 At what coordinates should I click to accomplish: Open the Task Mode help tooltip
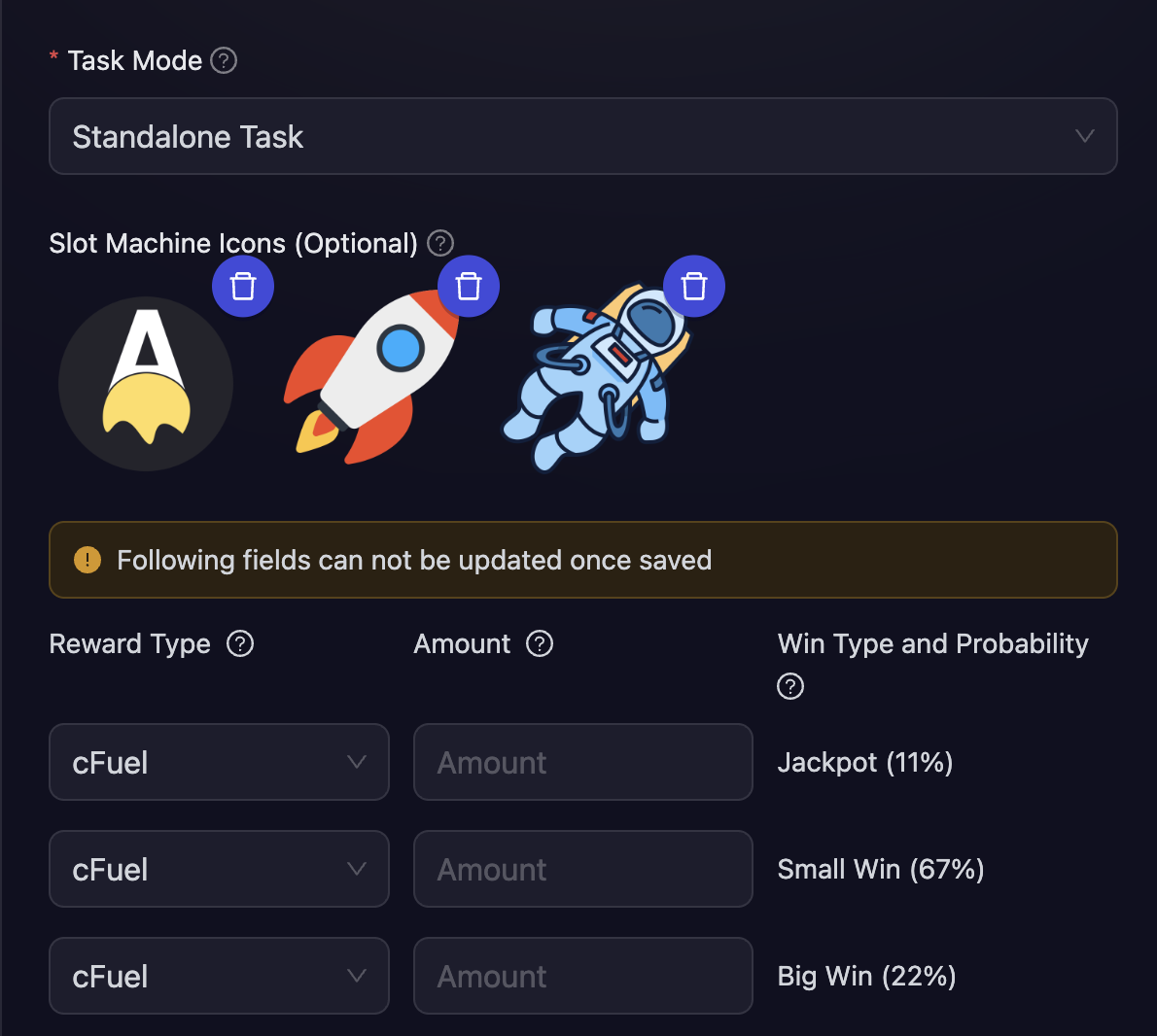223,60
